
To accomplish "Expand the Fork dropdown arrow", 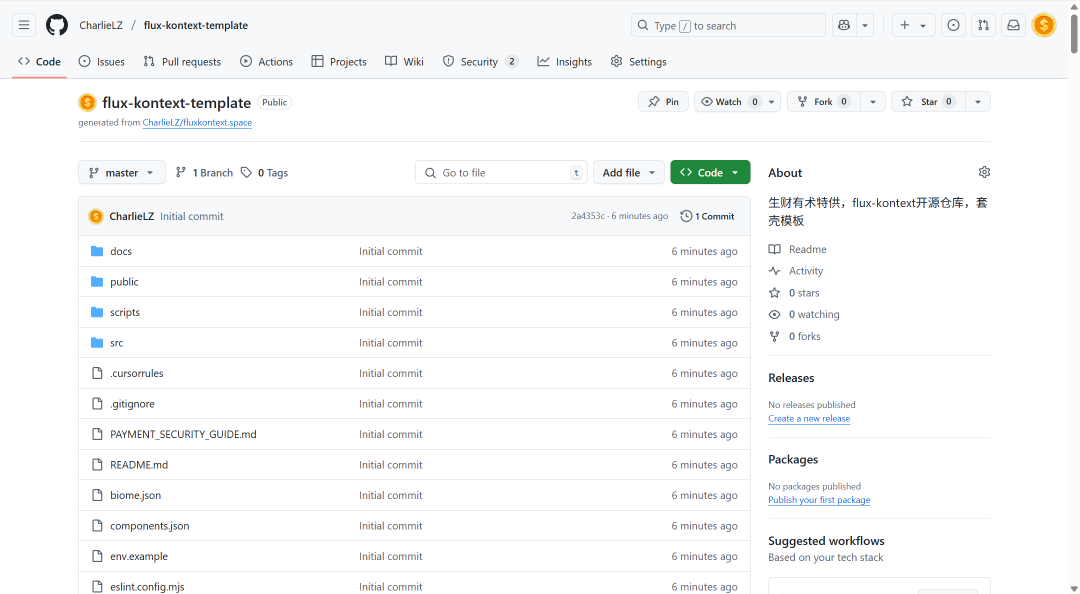I will tap(873, 101).
